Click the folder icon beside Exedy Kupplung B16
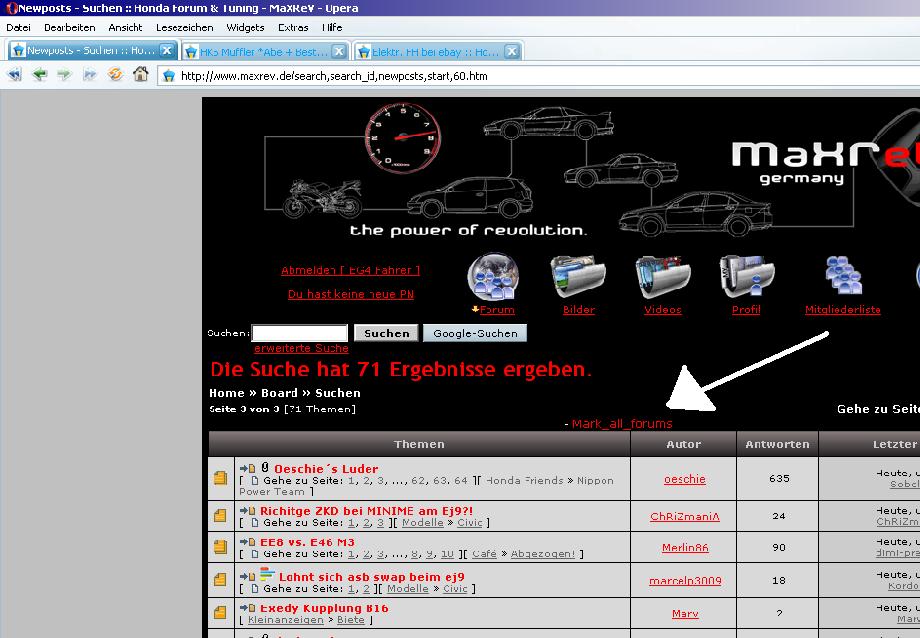The width and height of the screenshot is (920, 638). coord(221,613)
